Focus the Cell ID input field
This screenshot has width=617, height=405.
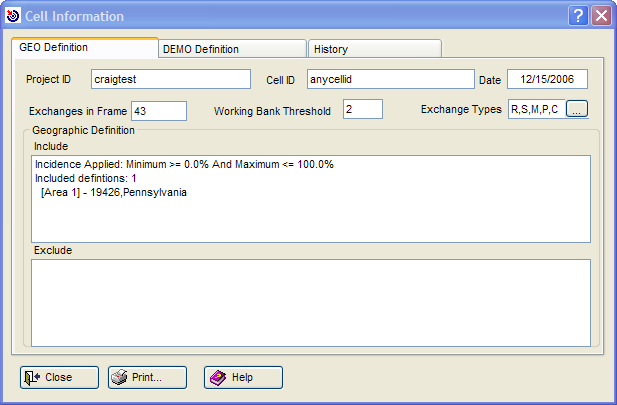click(388, 80)
